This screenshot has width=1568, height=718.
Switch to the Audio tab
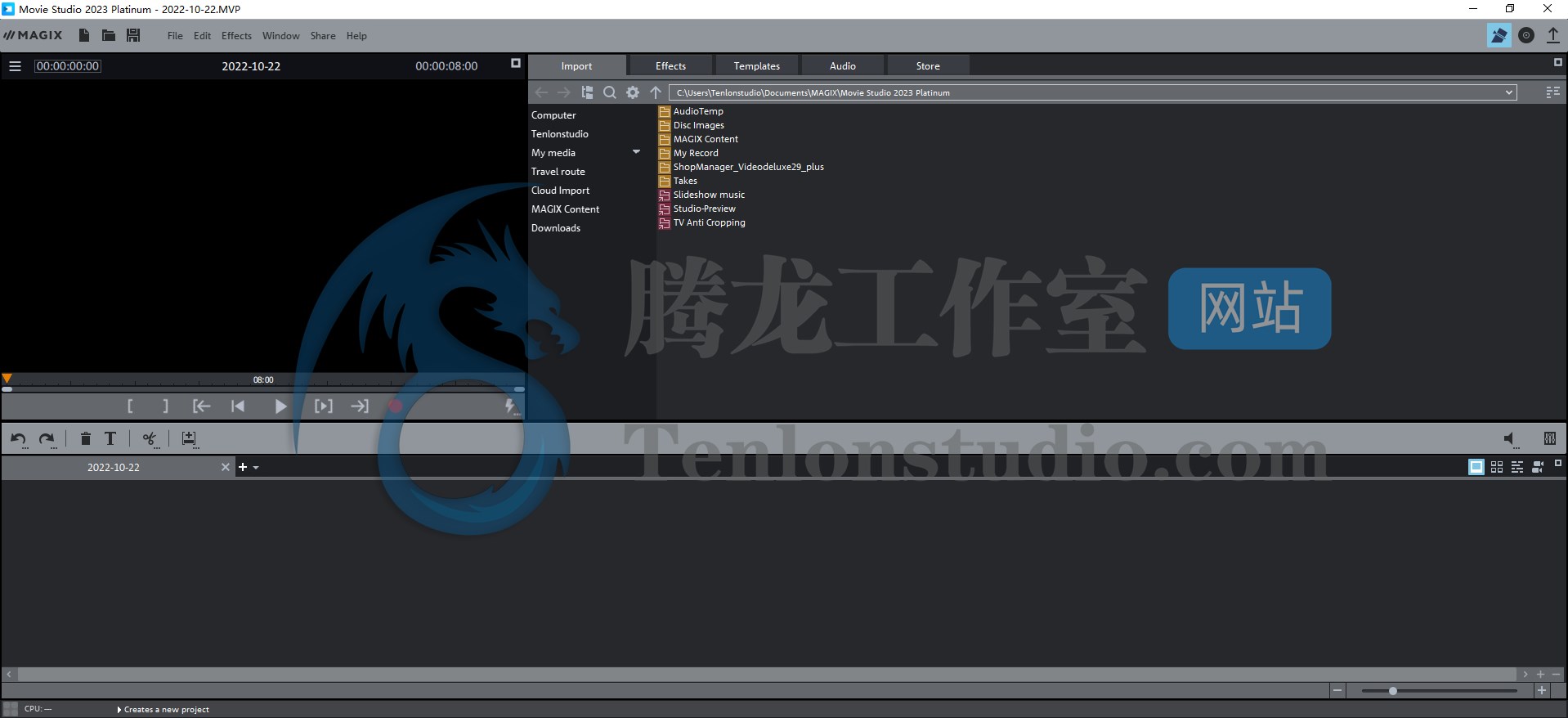point(843,66)
